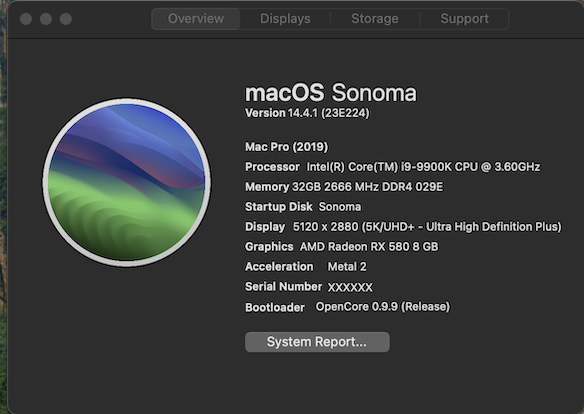Open the Support tab
Image resolution: width=584 pixels, height=414 pixels.
[464, 19]
